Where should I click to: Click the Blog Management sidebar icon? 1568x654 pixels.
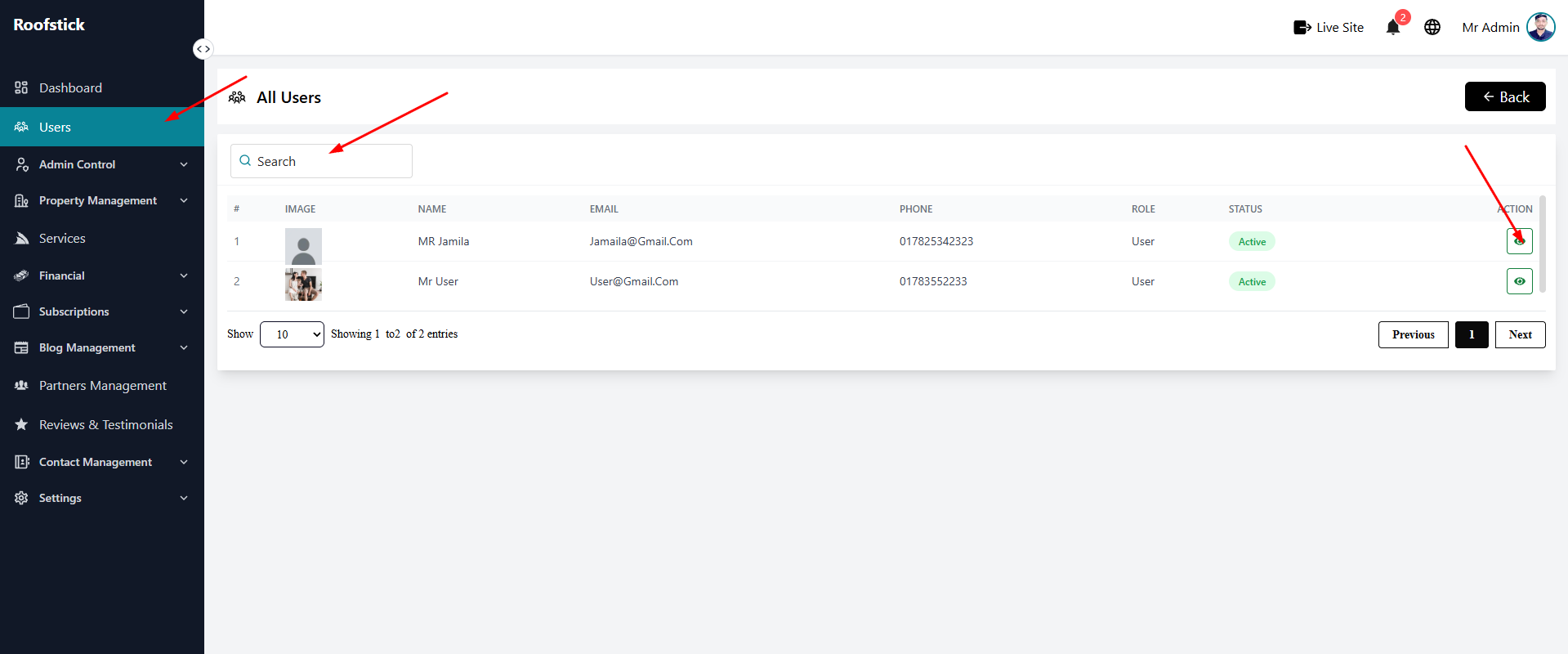[21, 347]
